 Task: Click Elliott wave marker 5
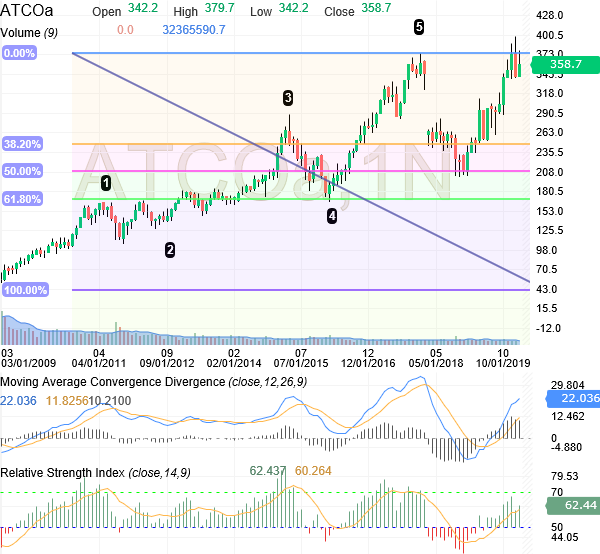click(419, 27)
